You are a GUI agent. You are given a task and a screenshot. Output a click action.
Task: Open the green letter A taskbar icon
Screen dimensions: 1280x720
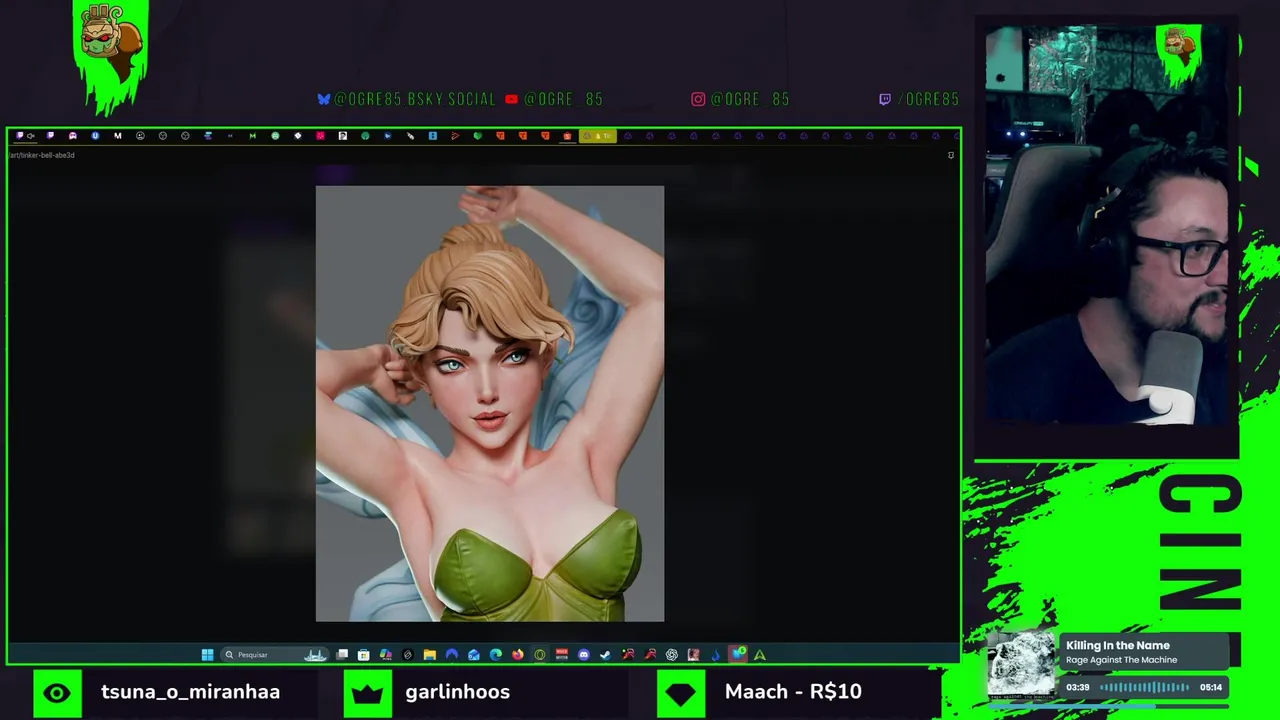tap(760, 655)
